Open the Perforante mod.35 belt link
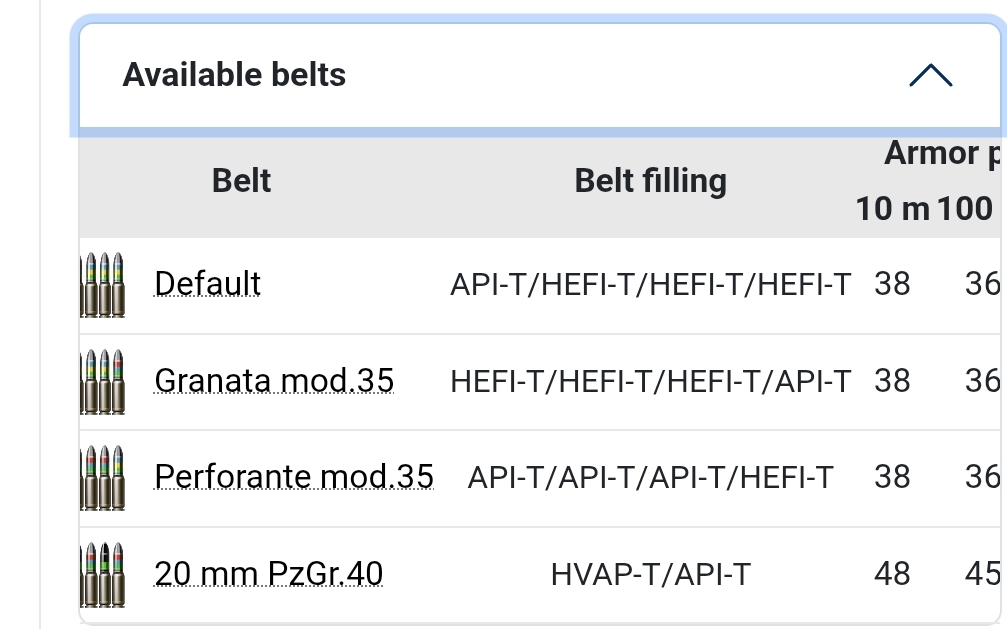This screenshot has width=1007, height=629. click(293, 477)
